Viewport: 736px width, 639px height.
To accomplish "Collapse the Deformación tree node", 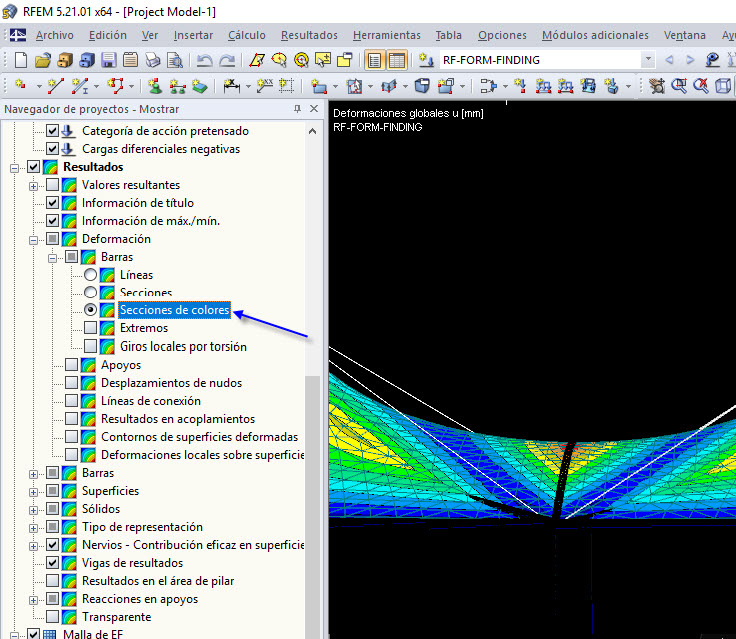I will 34,239.
